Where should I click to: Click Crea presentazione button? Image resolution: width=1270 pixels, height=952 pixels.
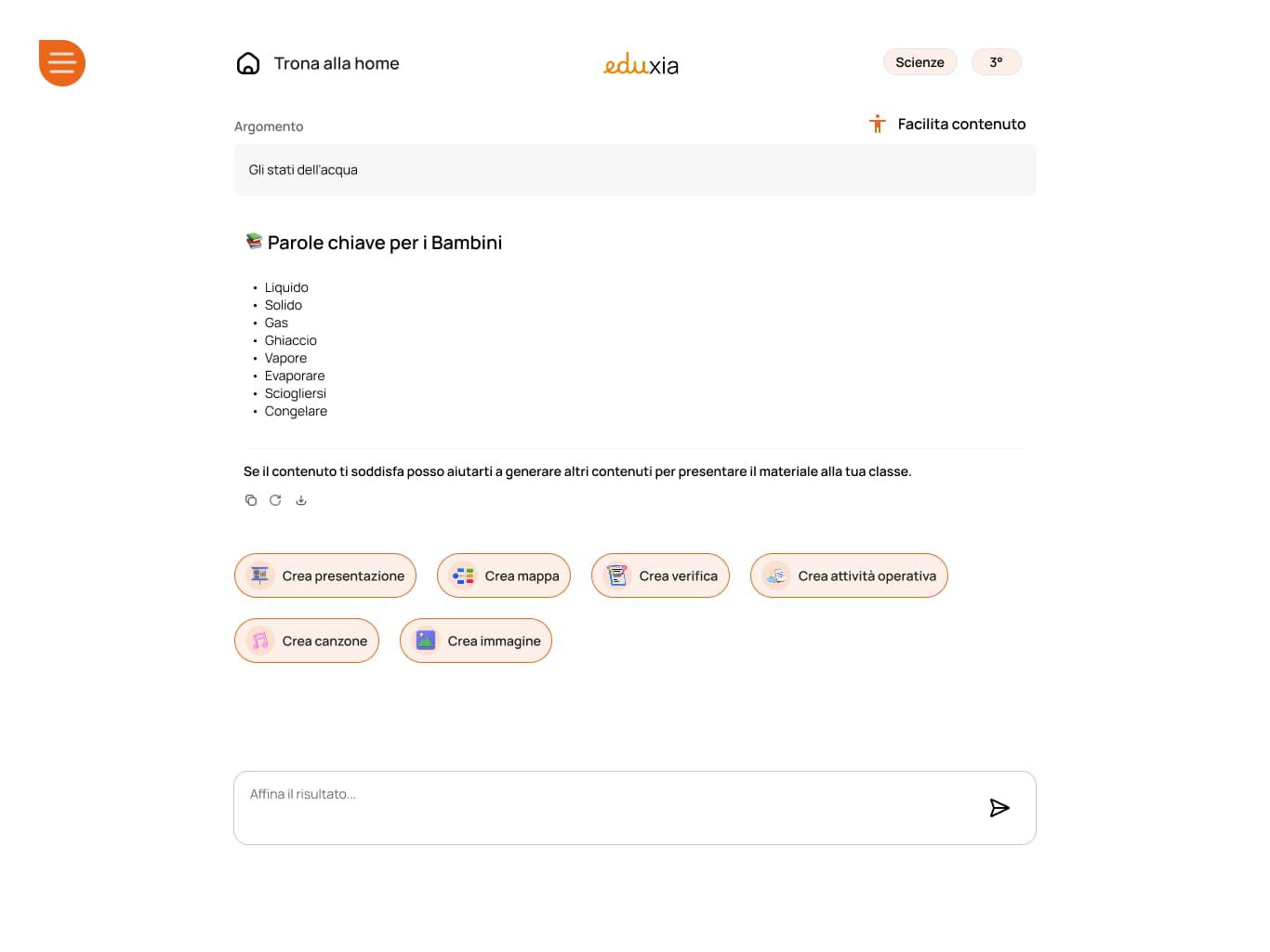coord(325,576)
